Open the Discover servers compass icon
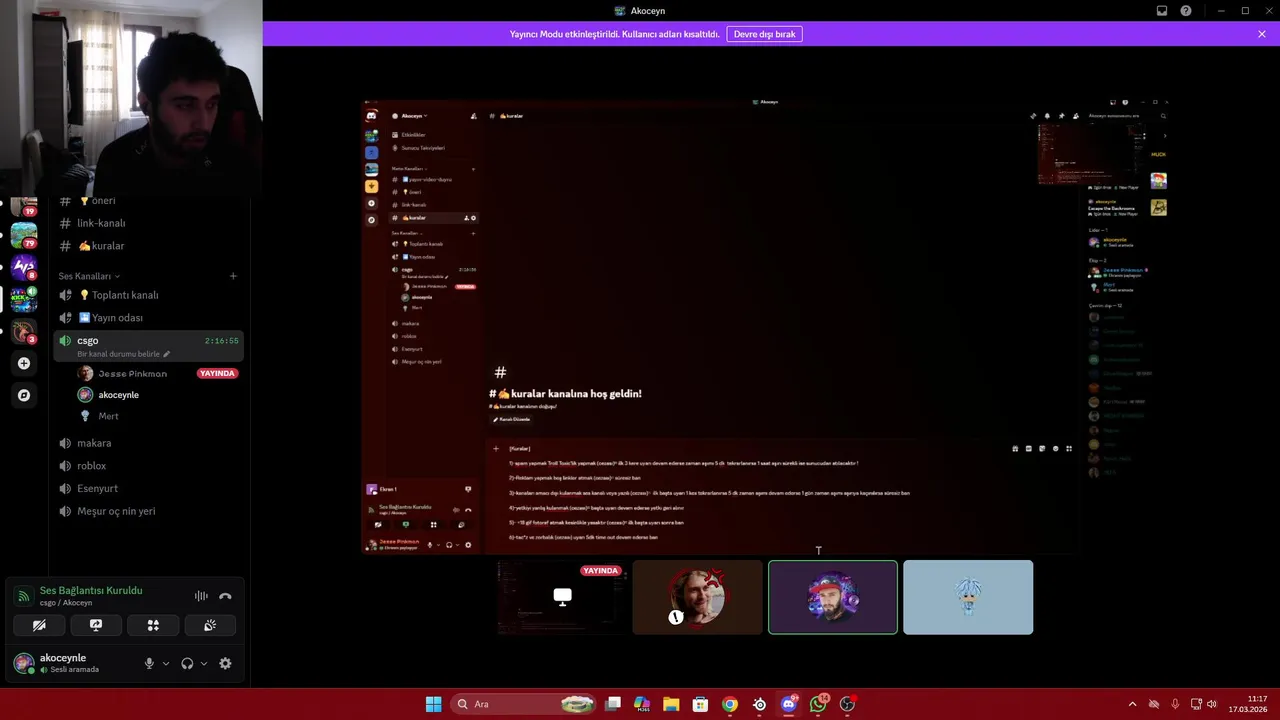 24,395
